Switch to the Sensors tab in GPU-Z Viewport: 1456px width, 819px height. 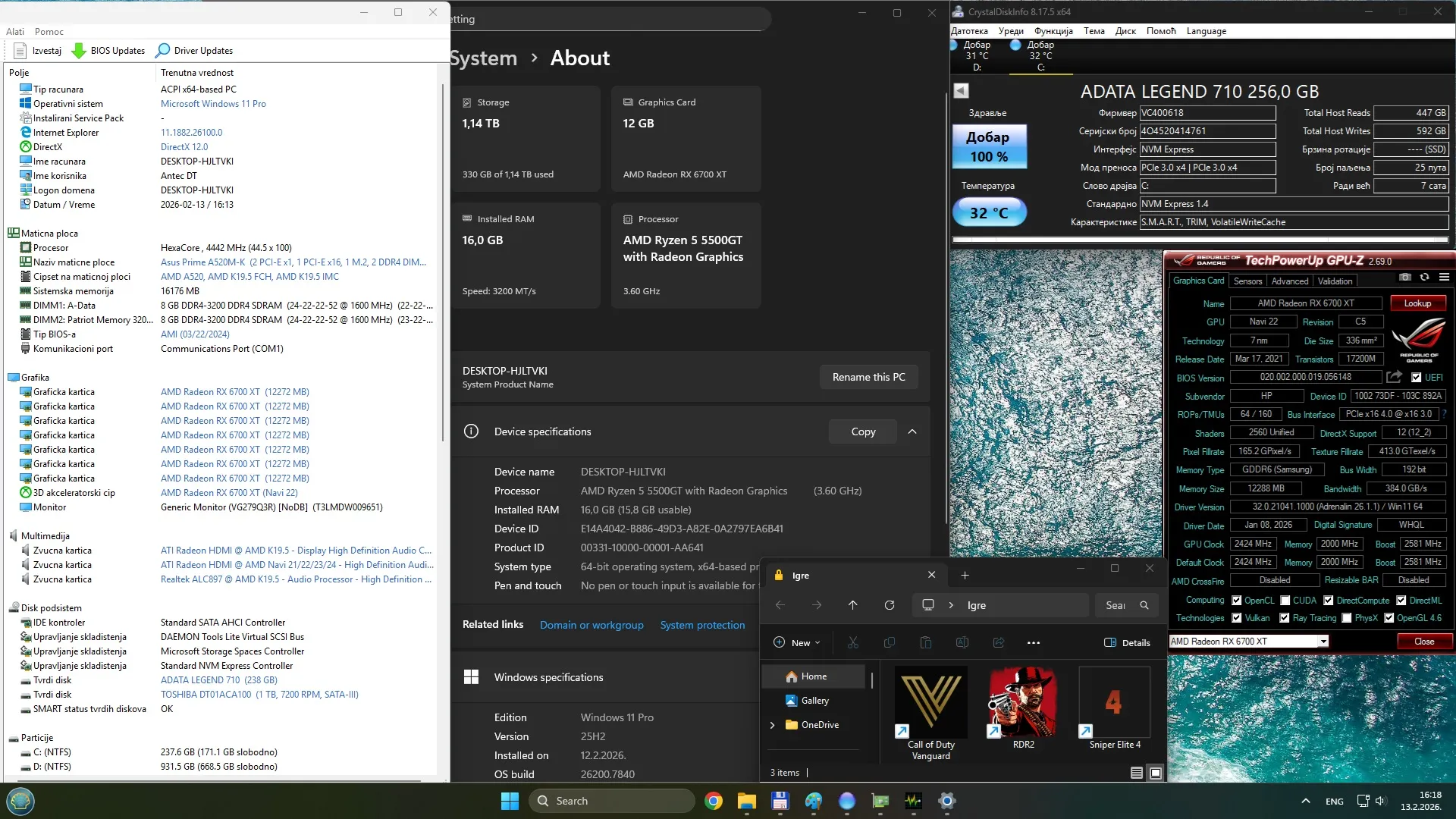pyautogui.click(x=1247, y=281)
